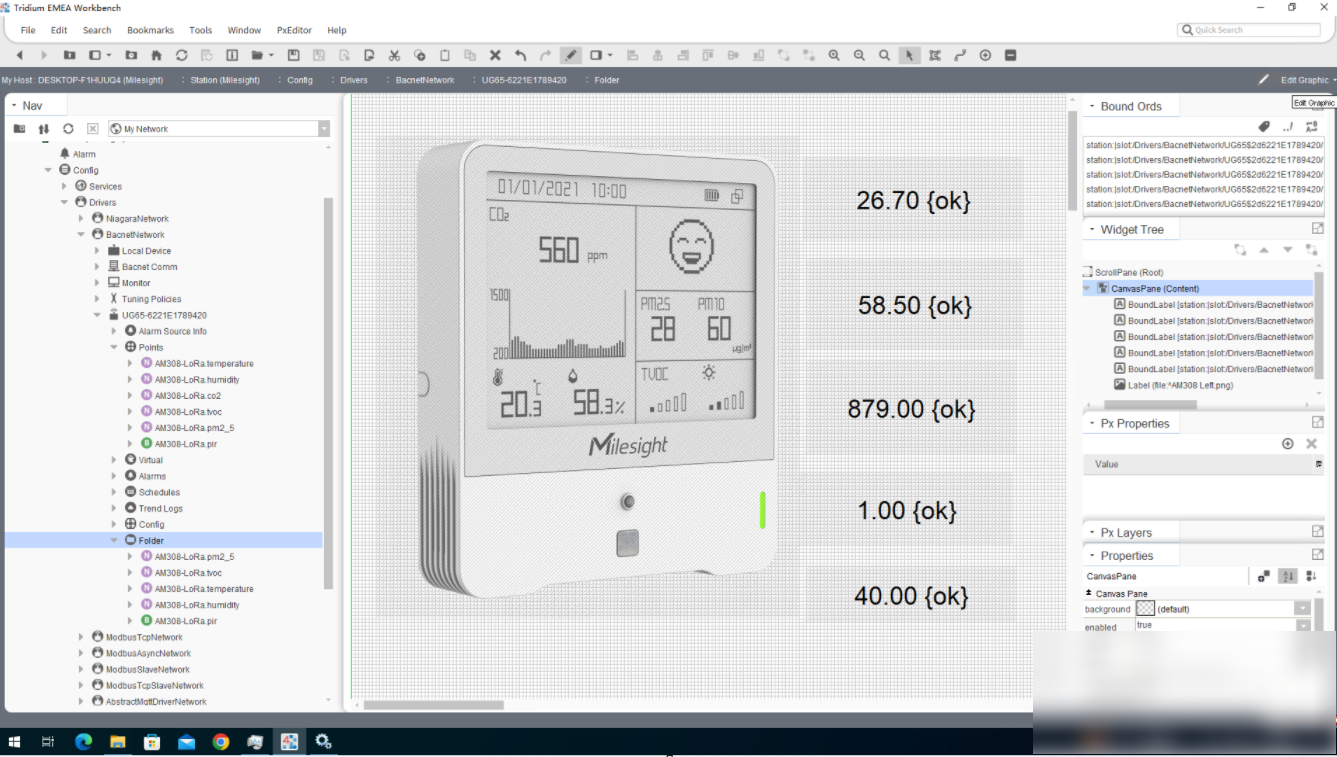Open the Help menu

coord(337,30)
